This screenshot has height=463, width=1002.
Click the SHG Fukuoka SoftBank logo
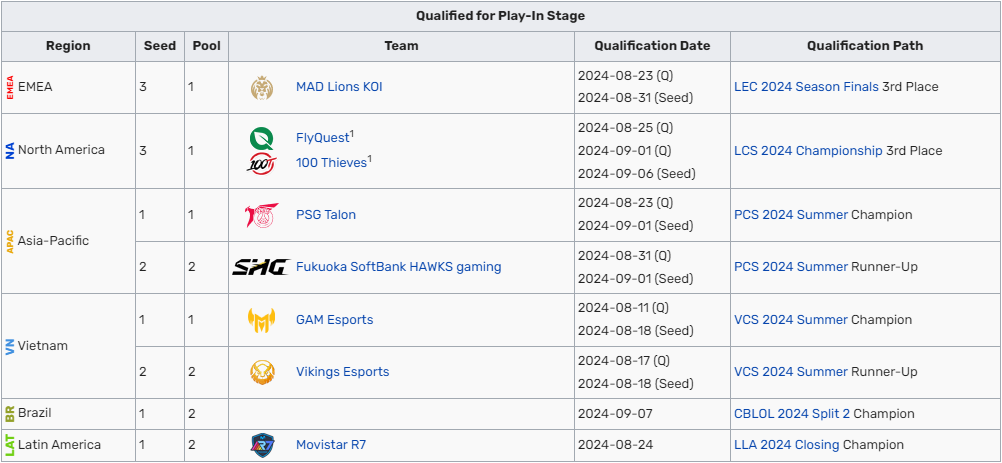point(261,267)
